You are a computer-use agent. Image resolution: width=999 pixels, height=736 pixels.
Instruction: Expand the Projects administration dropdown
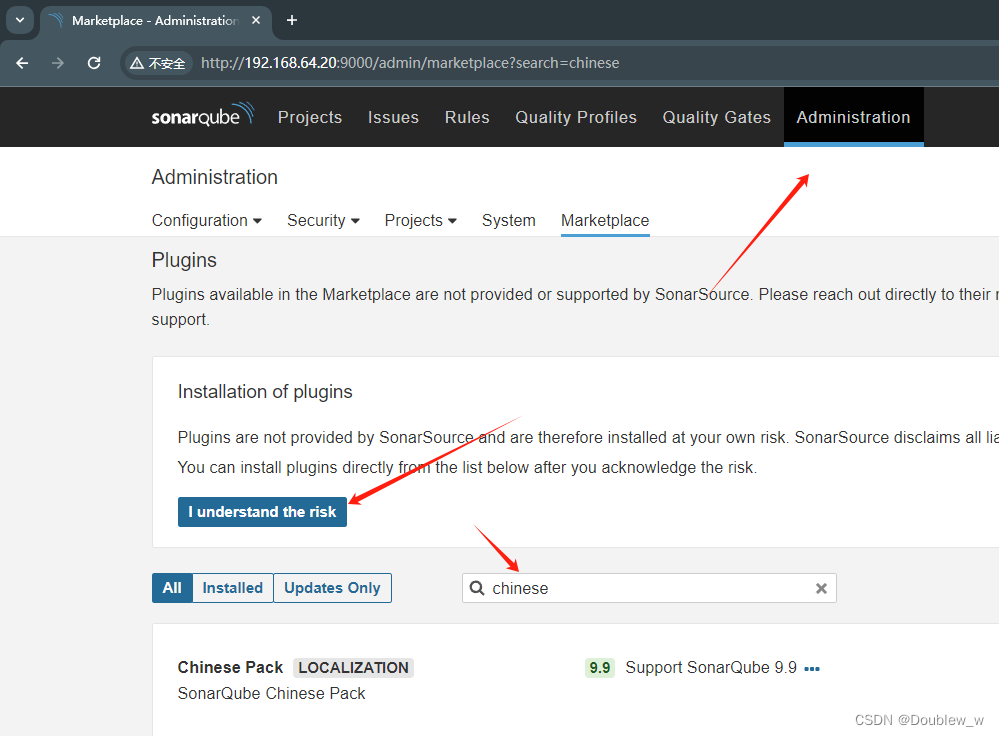coord(420,220)
